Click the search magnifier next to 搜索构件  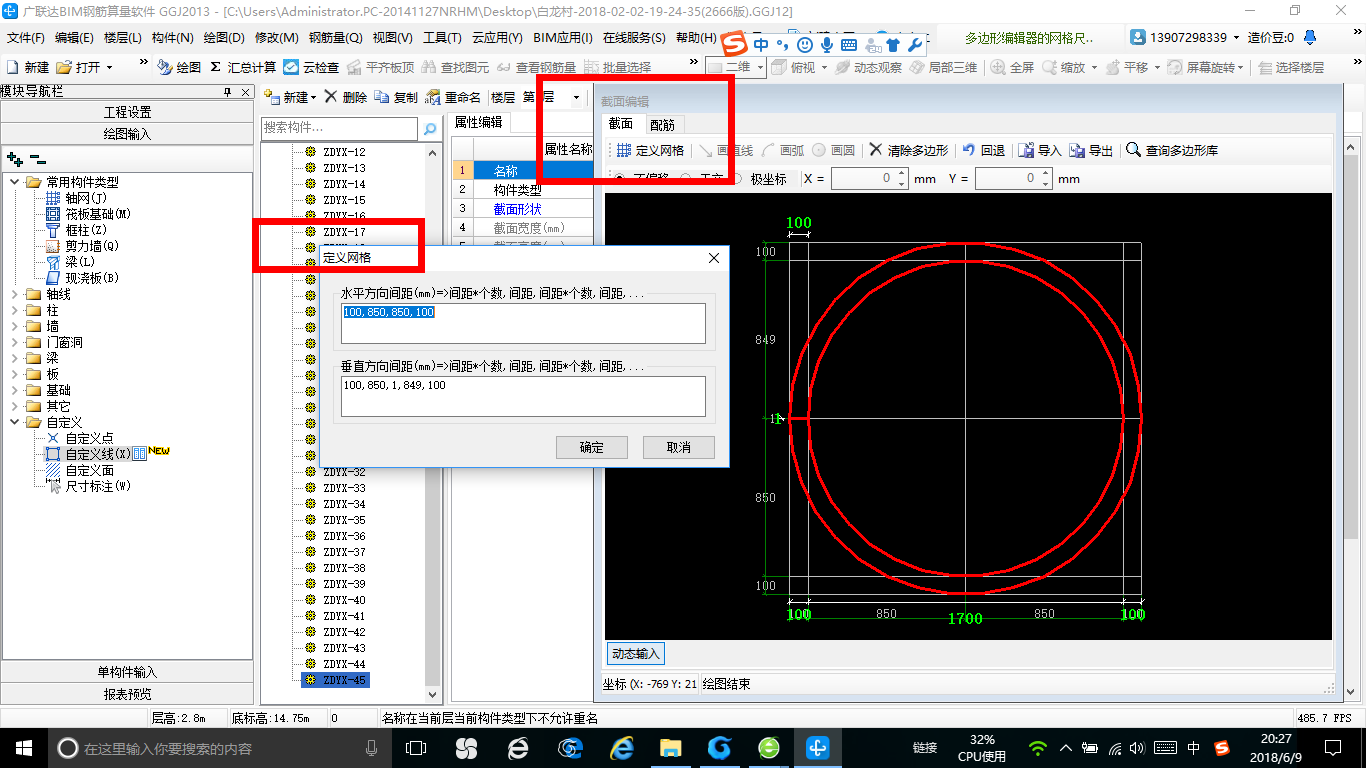(430, 129)
